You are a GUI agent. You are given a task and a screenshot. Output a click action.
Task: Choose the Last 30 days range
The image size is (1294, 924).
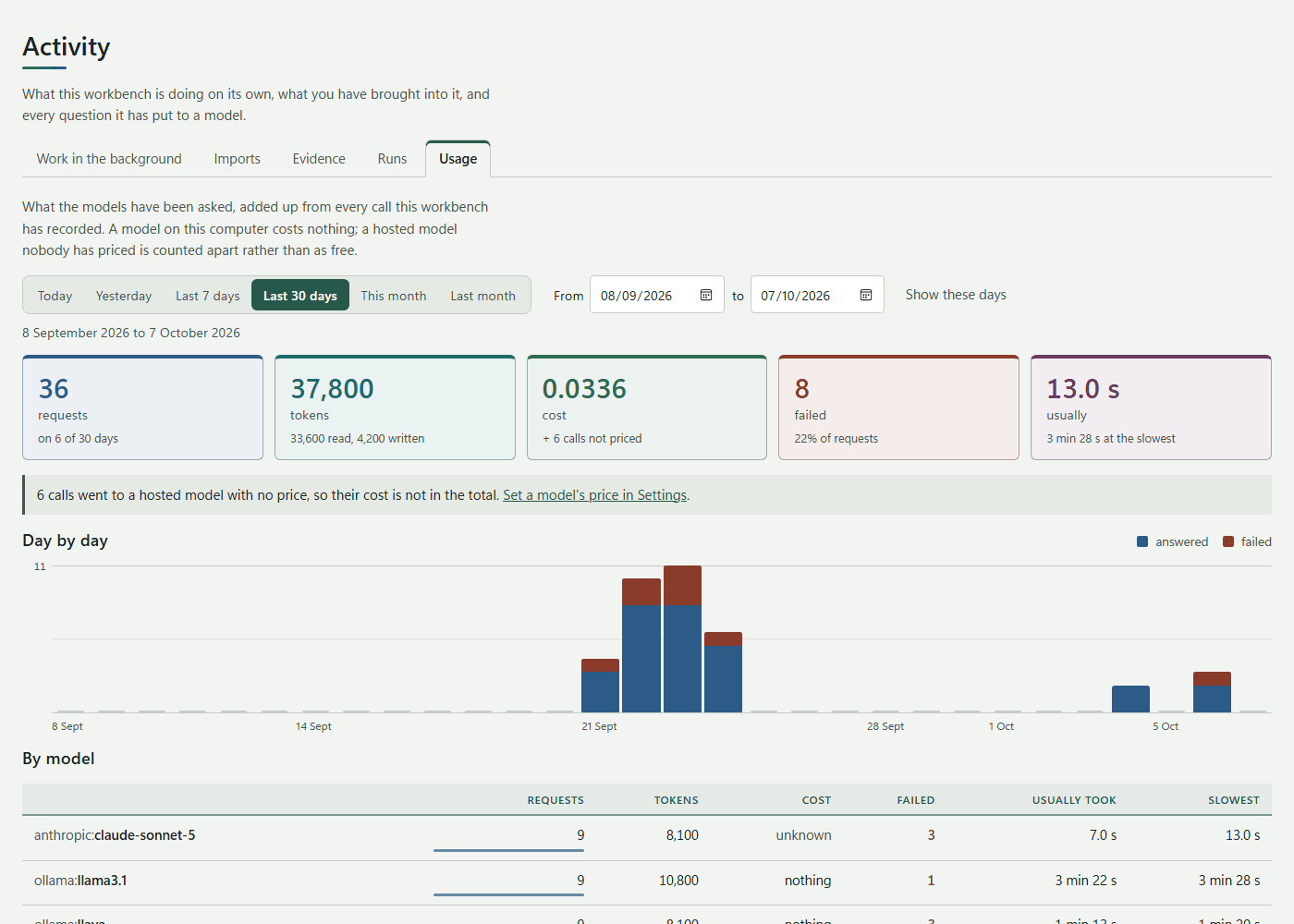[x=300, y=296]
